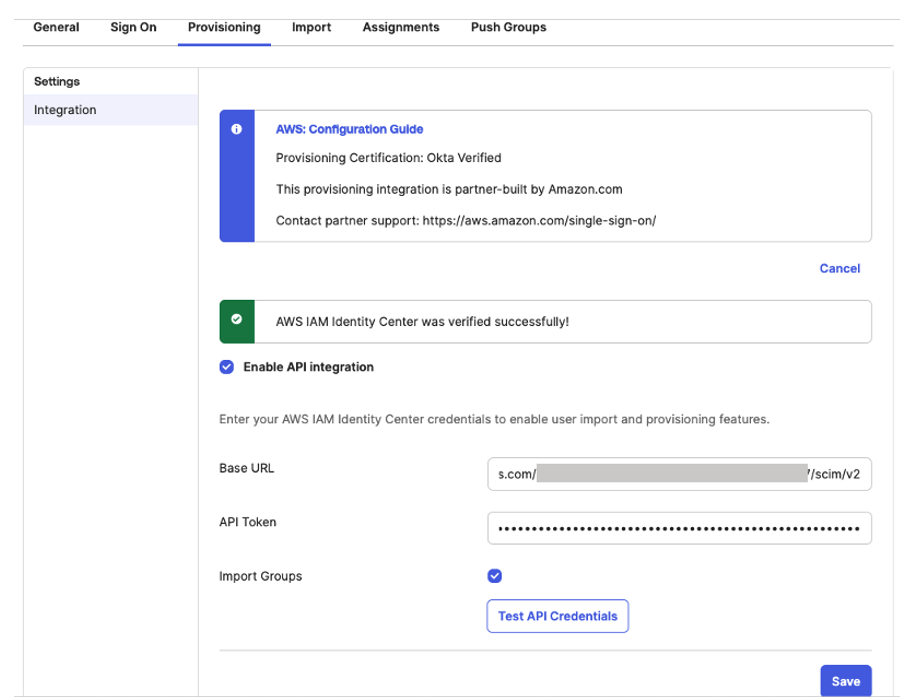Click the blue info icon on the banner
Image resolution: width=900 pixels, height=697 pixels.
point(237,129)
